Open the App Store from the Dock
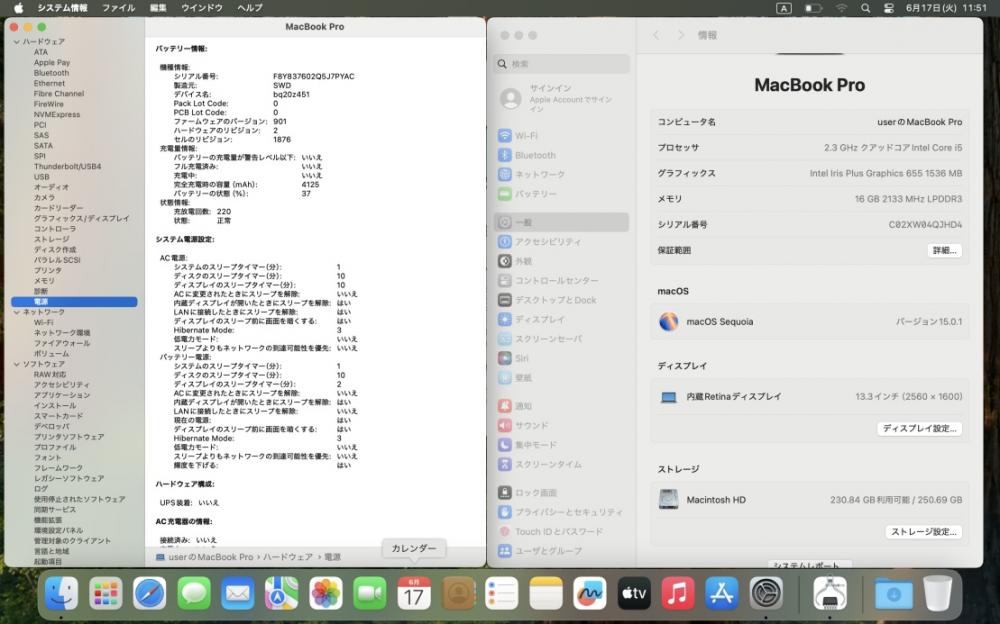Viewport: 1000px width, 624px height. point(722,593)
